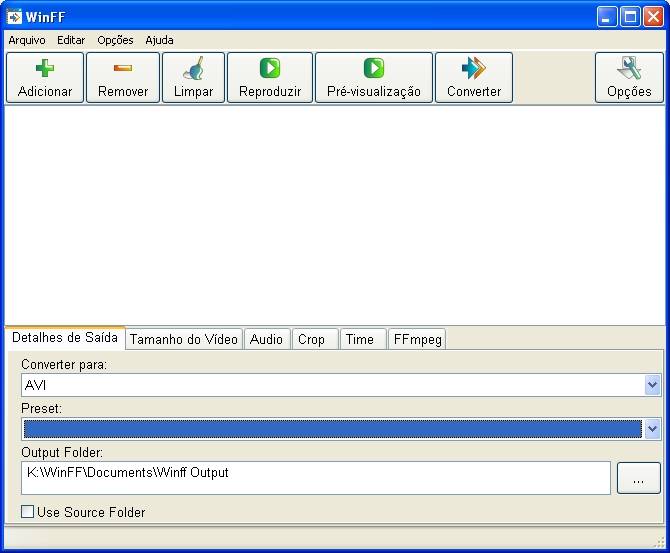Select the Audio tab

[x=266, y=339]
